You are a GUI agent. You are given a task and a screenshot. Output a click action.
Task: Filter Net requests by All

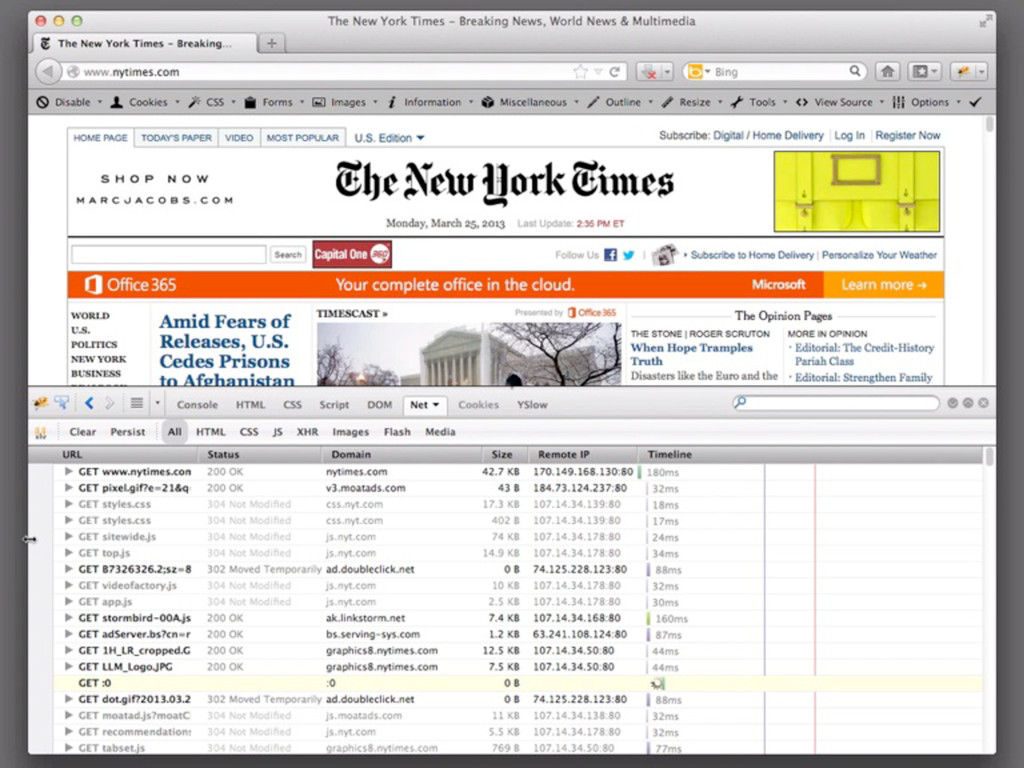(x=174, y=432)
